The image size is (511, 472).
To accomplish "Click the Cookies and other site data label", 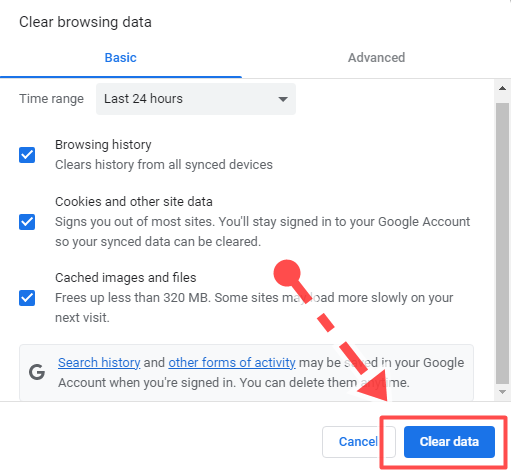I will [x=134, y=202].
